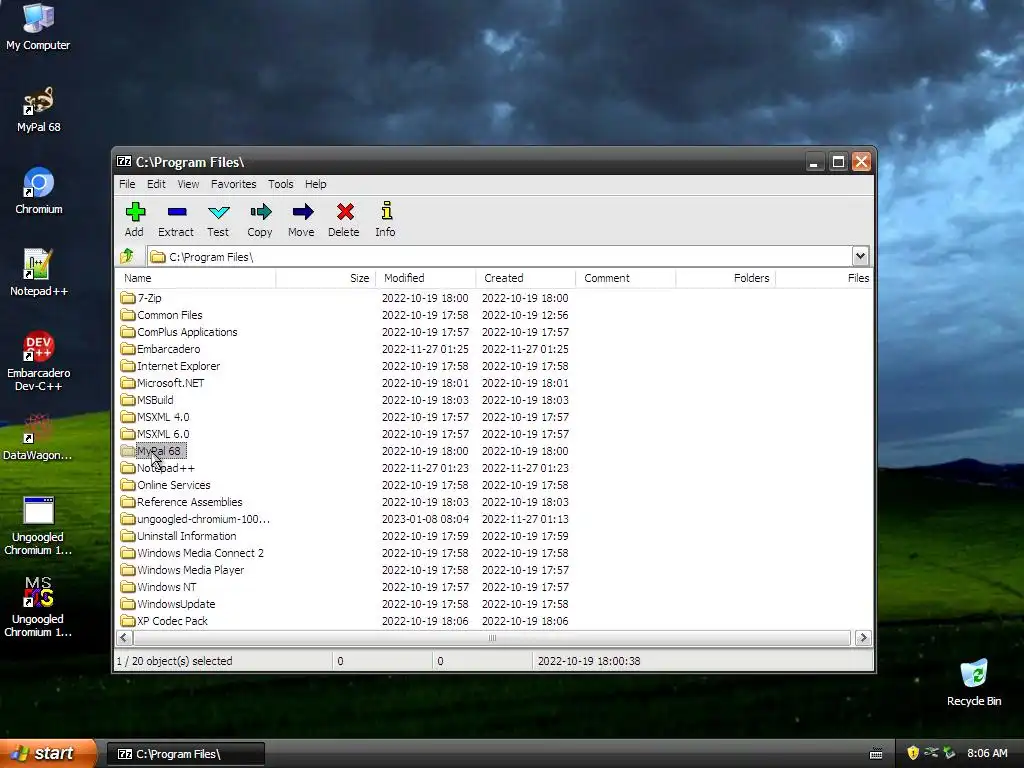
Task: Click the security shield tray icon
Action: tap(913, 753)
